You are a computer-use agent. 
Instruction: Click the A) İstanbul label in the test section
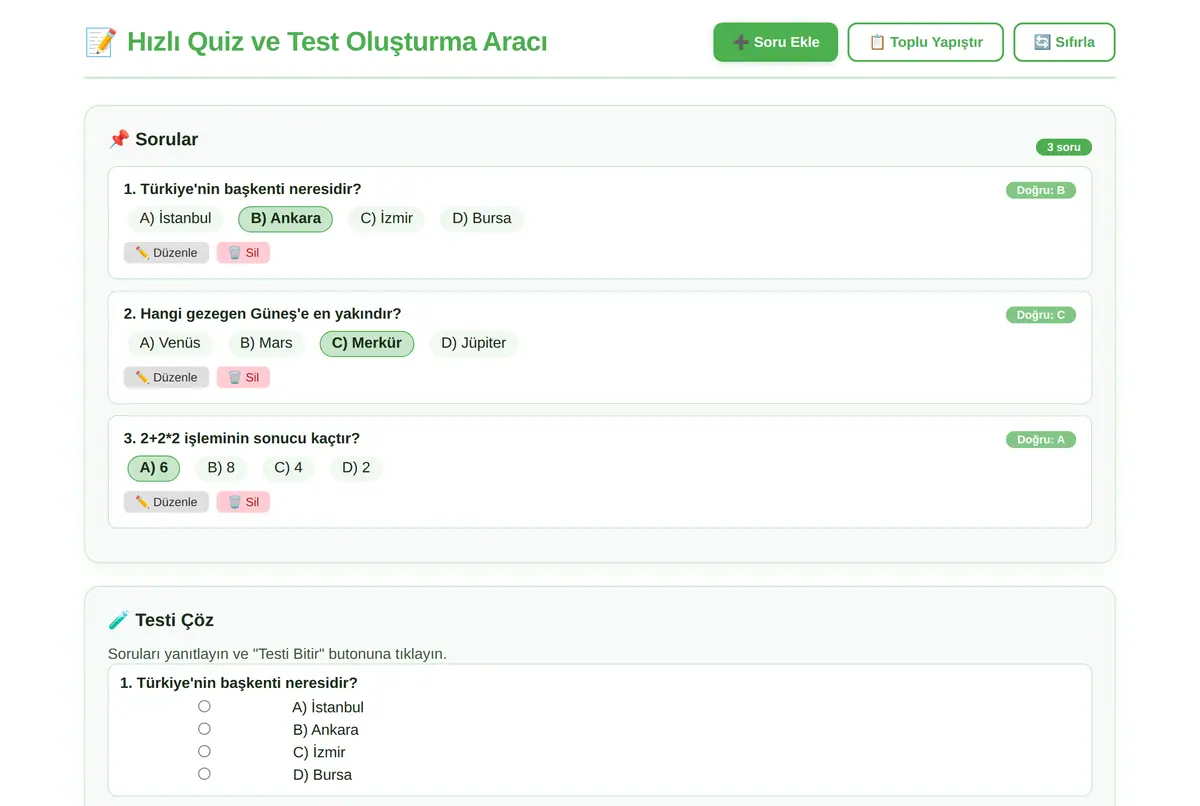coord(328,707)
